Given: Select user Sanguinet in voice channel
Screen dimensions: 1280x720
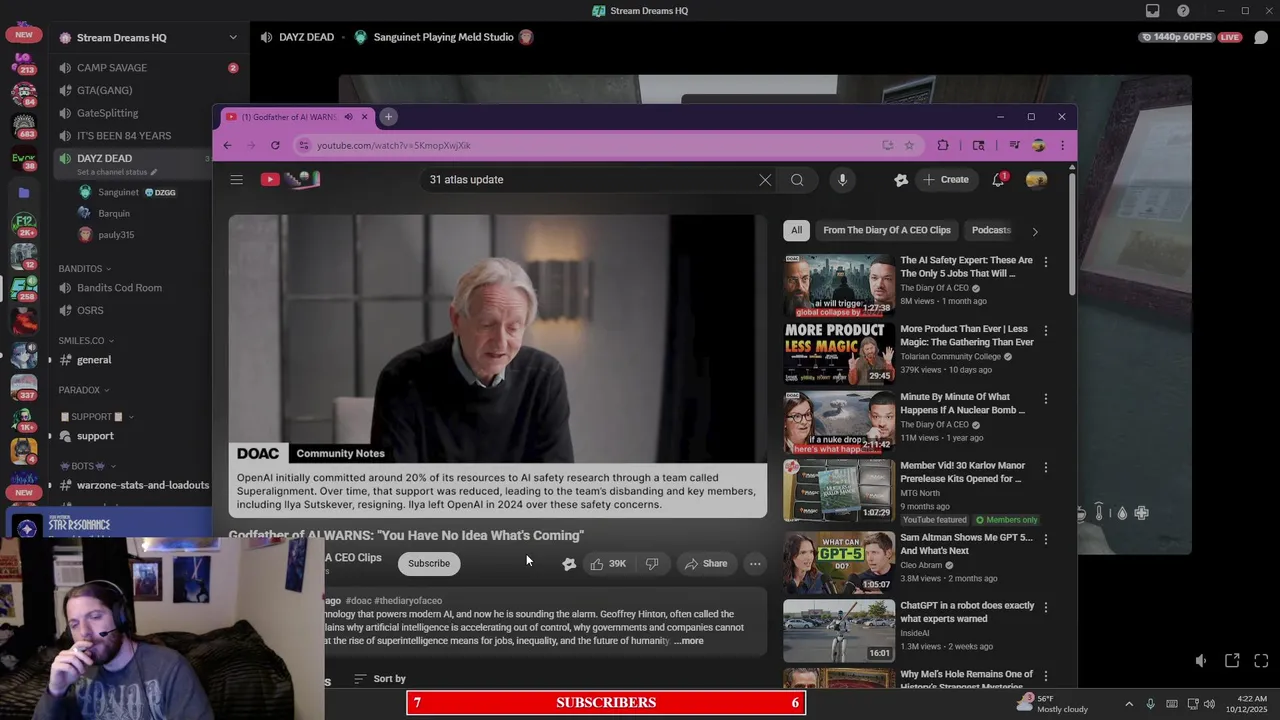Looking at the screenshot, I should 119,192.
